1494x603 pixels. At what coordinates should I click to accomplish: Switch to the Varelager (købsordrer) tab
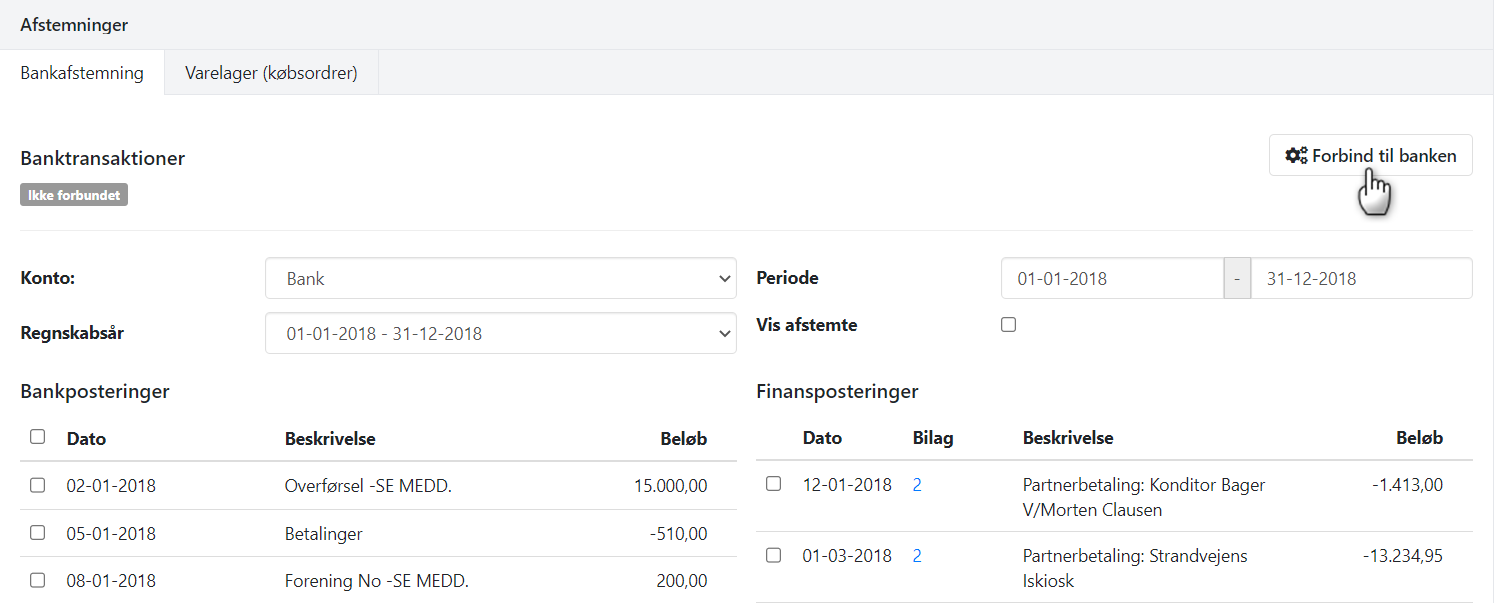(270, 72)
